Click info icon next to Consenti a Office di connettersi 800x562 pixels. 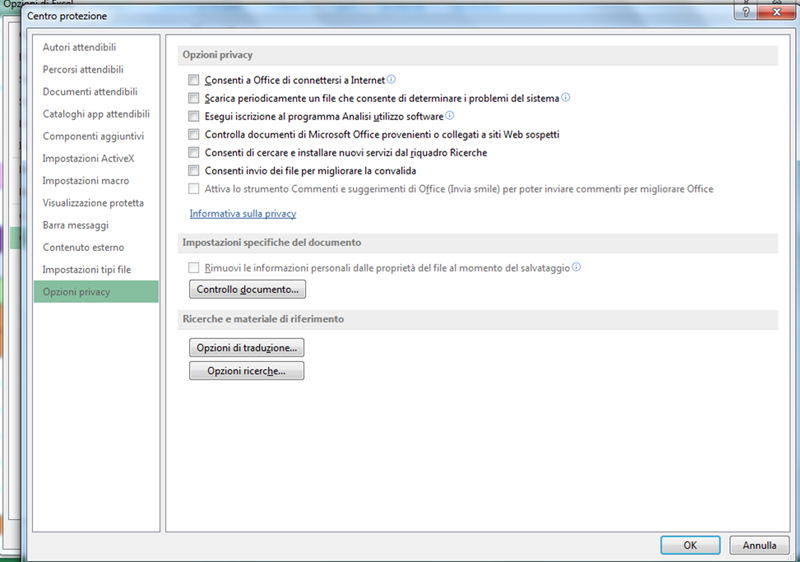(x=391, y=79)
